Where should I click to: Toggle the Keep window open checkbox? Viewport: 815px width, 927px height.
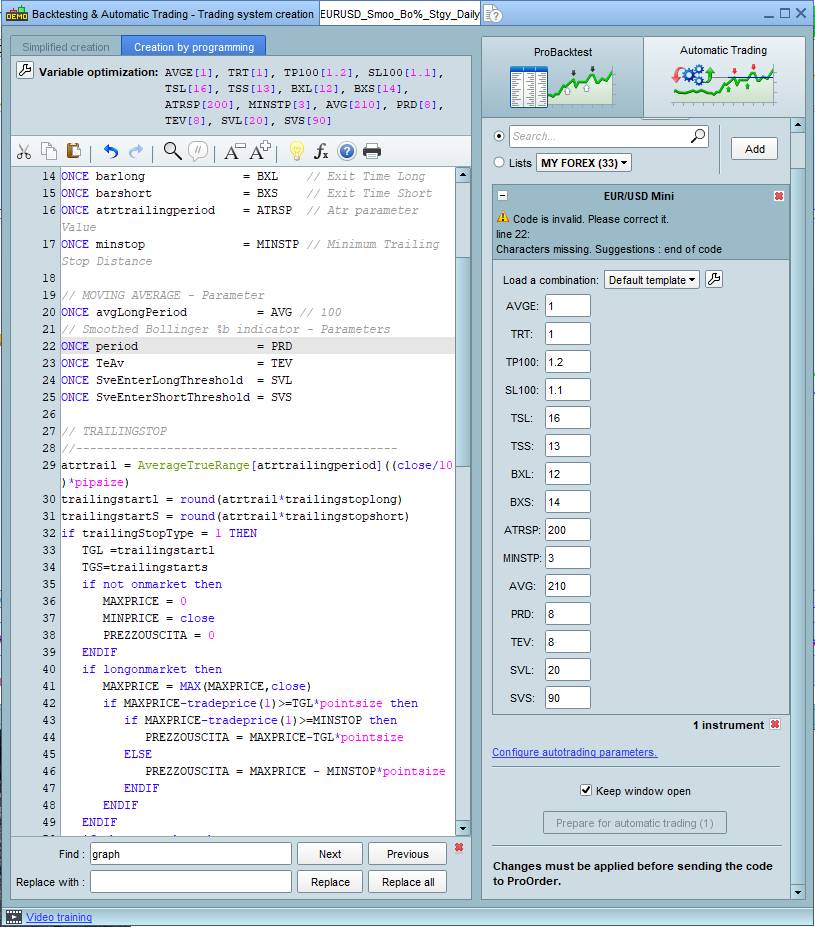click(x=586, y=791)
